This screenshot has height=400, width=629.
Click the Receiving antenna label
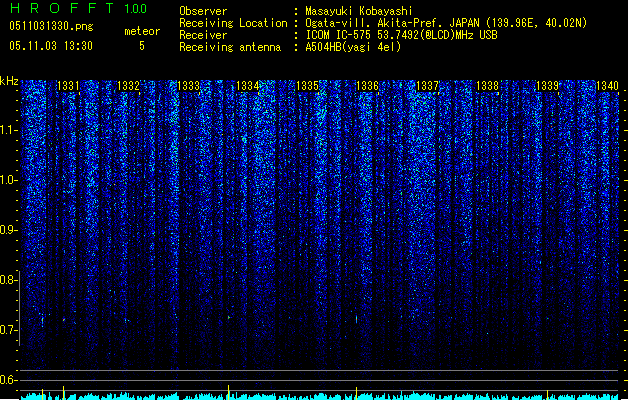tap(230, 47)
